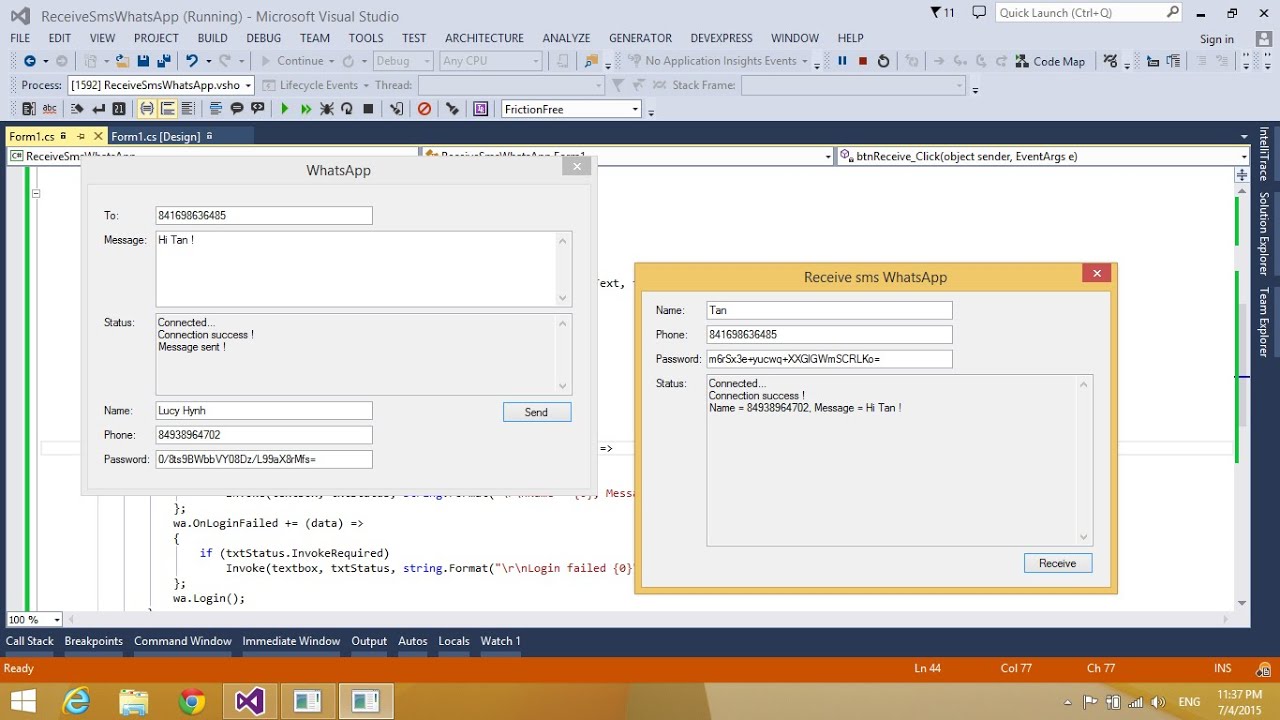1280x720 pixels.
Task: Stop debugging with the red square
Action: [862, 61]
